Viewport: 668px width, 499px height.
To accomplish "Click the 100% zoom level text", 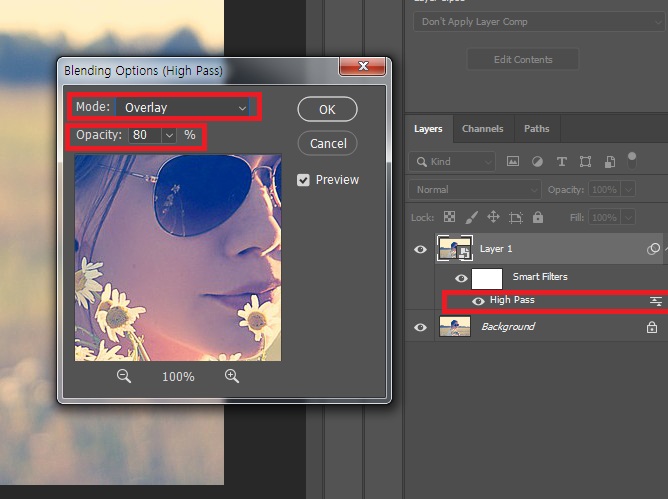I will [x=178, y=377].
